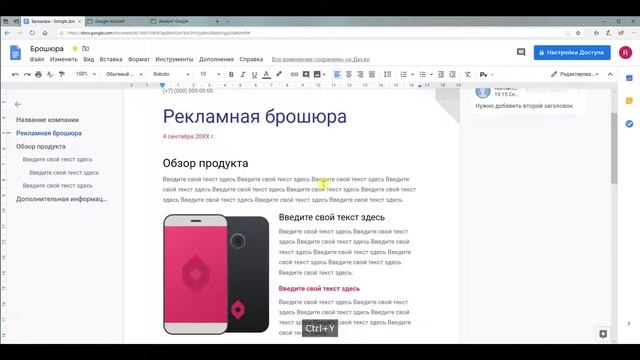The height and width of the screenshot is (360, 640).
Task: Open the Keep notes side panel icon
Action: coord(629,100)
